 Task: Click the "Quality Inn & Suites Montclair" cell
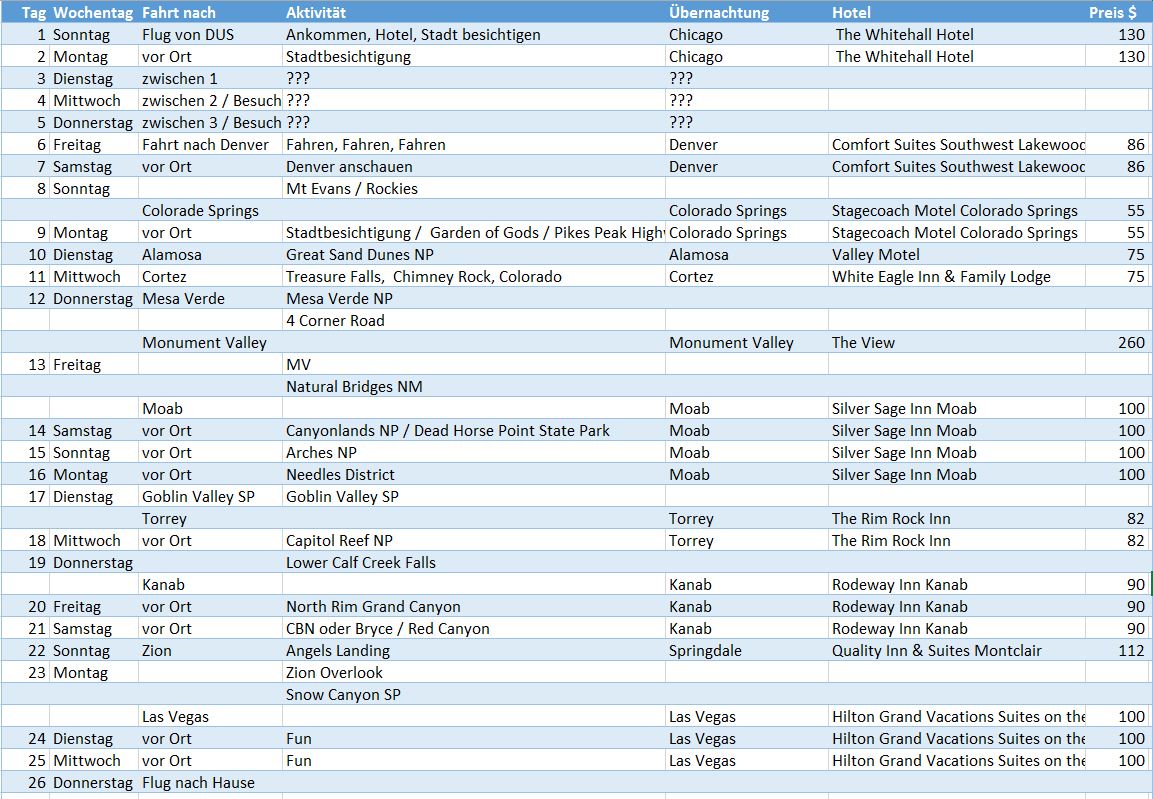936,650
